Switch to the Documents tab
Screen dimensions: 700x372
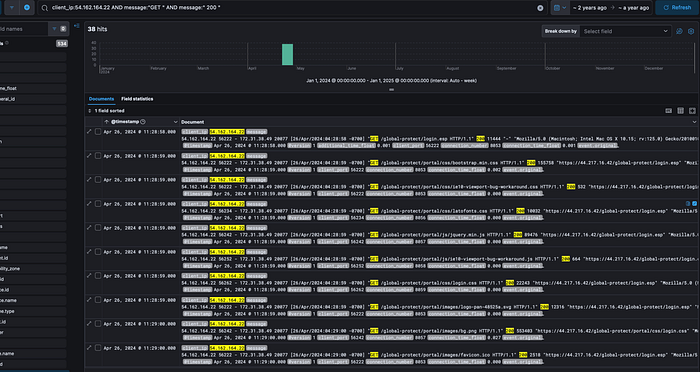(101, 99)
